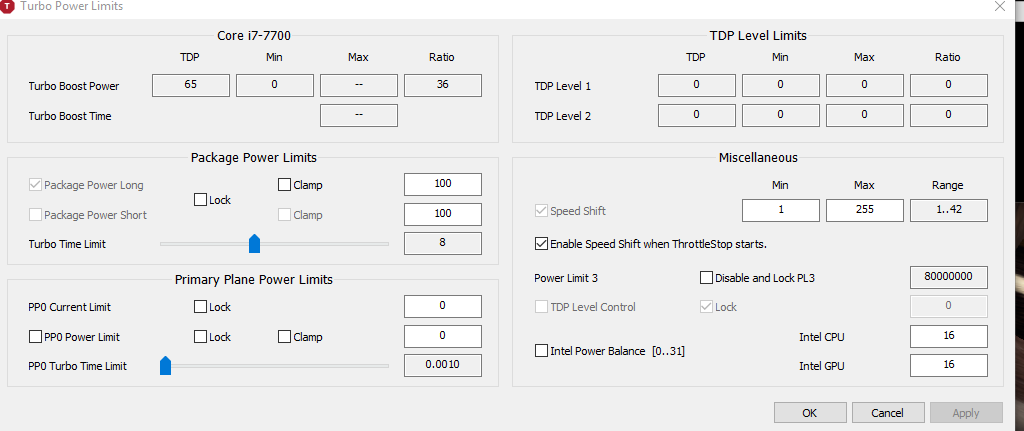Screen dimensions: 1024x431
Task: Click the Core i7-7700 group heading
Action: (253, 36)
